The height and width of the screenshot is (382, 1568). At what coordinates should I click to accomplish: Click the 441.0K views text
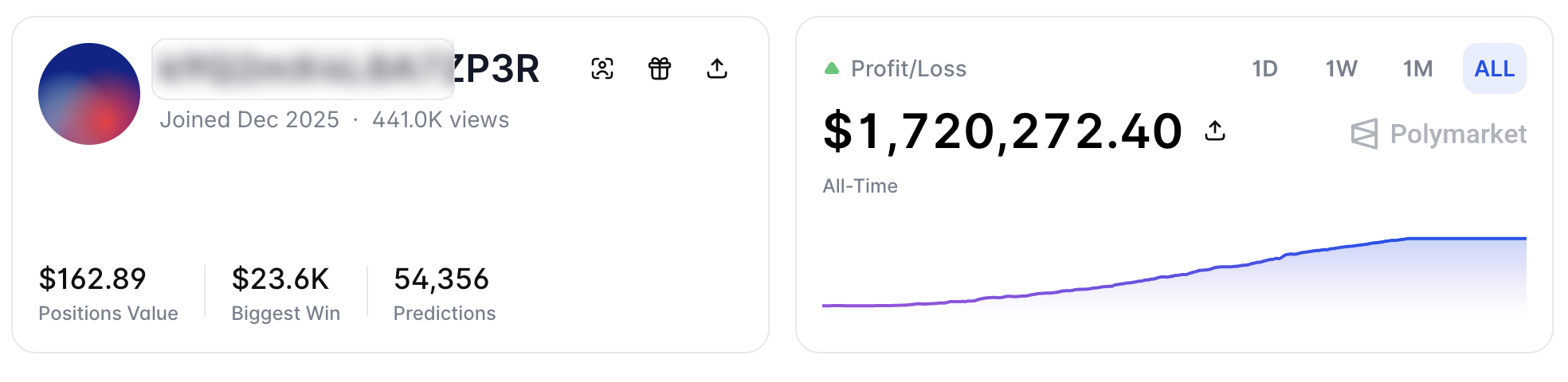(441, 120)
